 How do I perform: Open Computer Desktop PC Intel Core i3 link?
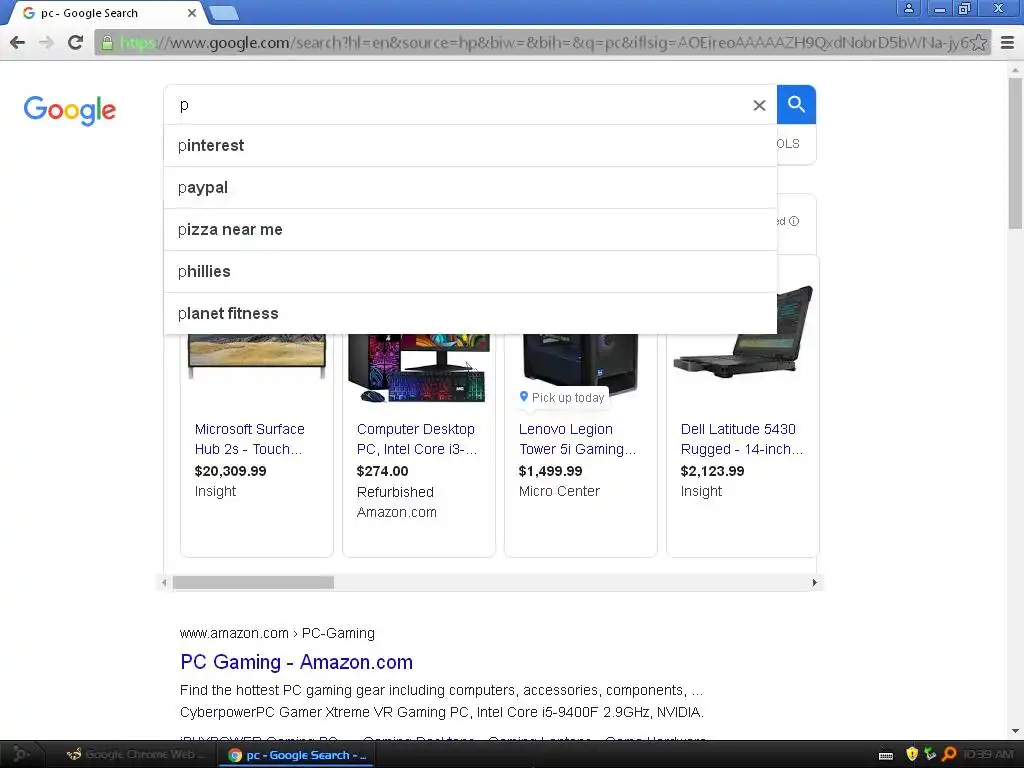coord(417,439)
